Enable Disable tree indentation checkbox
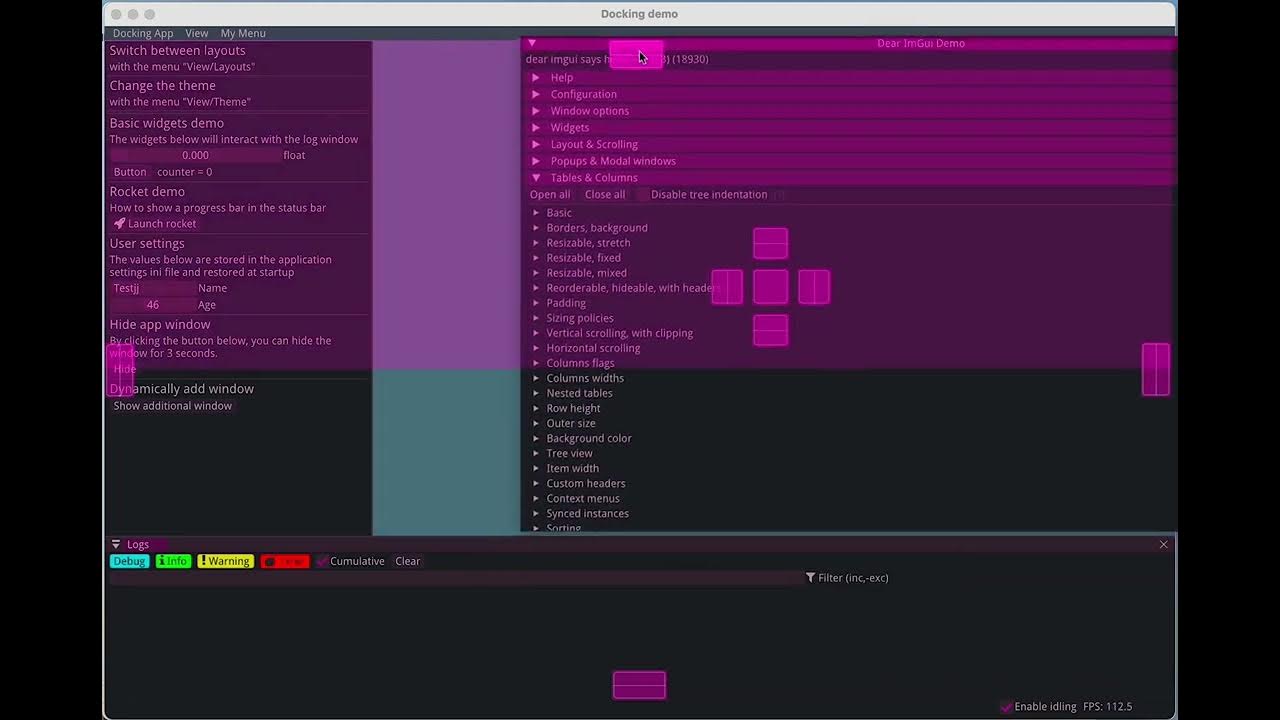The image size is (1280, 720). point(642,195)
